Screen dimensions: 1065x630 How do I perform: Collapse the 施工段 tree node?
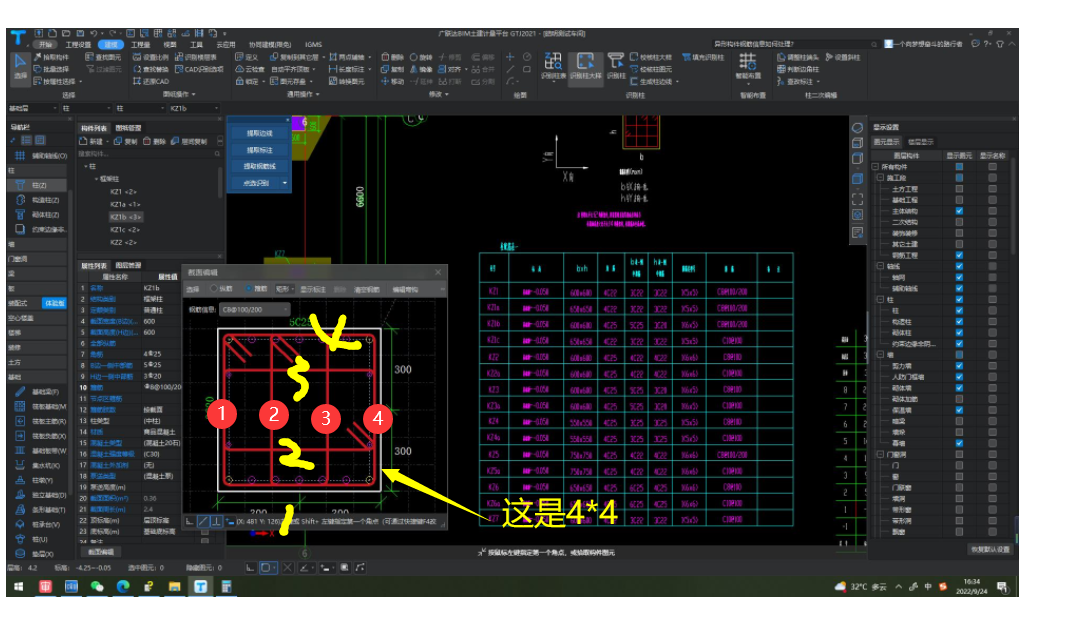pyautogui.click(x=880, y=178)
